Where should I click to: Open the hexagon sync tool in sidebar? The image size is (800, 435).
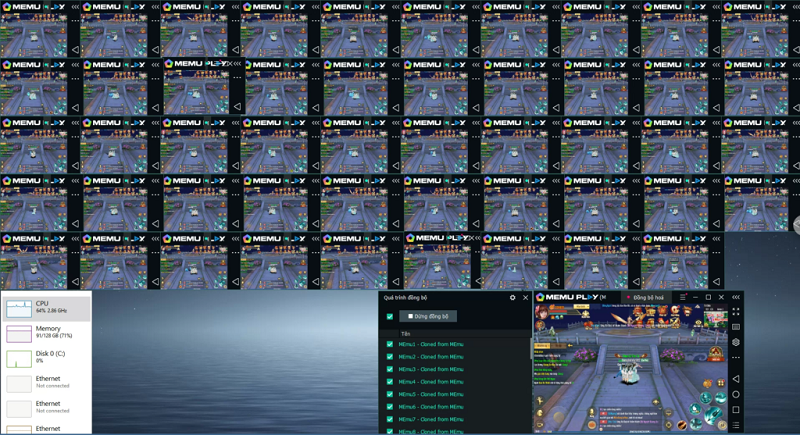coord(736,342)
